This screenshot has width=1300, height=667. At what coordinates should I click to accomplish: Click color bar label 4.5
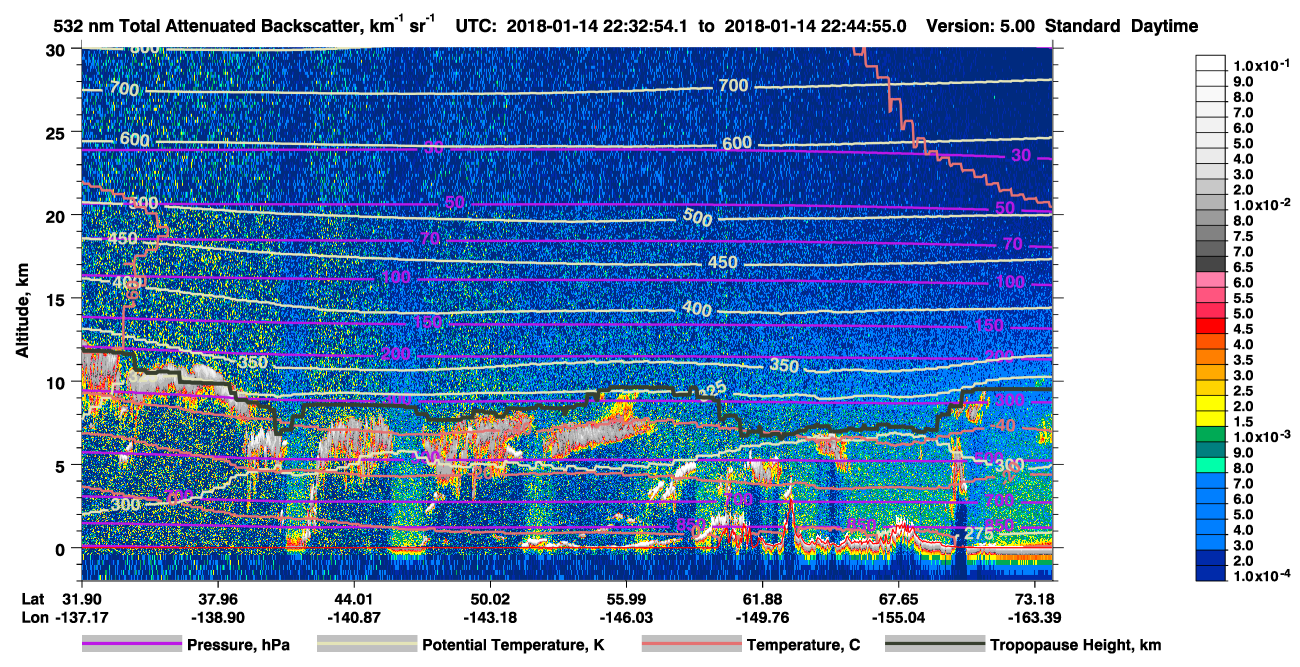(1243, 329)
